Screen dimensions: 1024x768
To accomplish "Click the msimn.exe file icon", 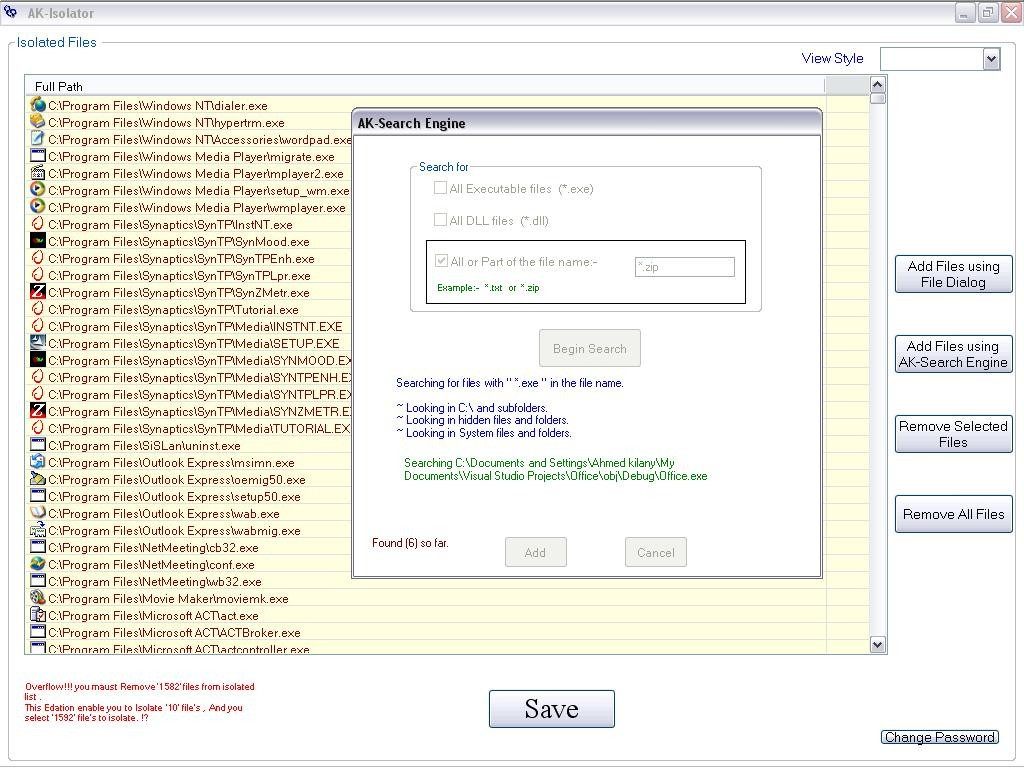I will [x=38, y=462].
